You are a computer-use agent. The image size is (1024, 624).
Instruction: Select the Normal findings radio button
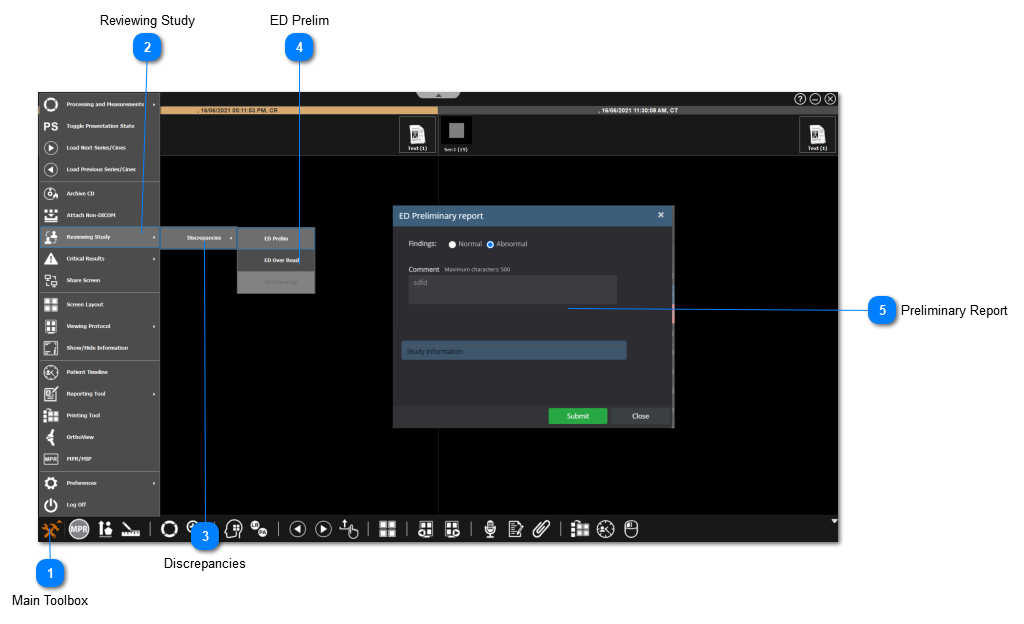453,244
